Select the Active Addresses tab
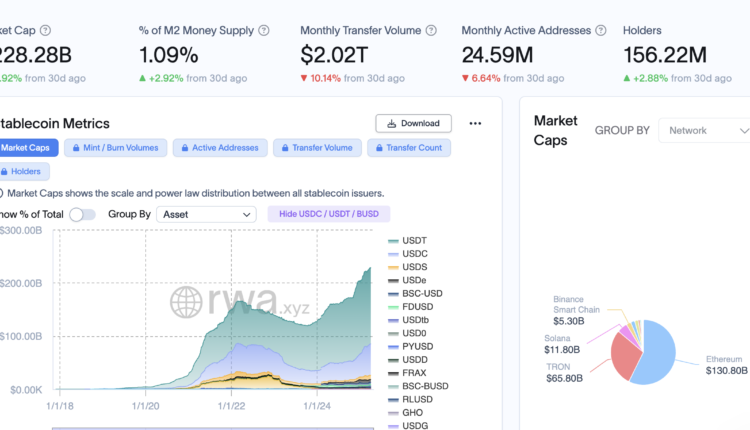The image size is (750, 430). coord(218,148)
